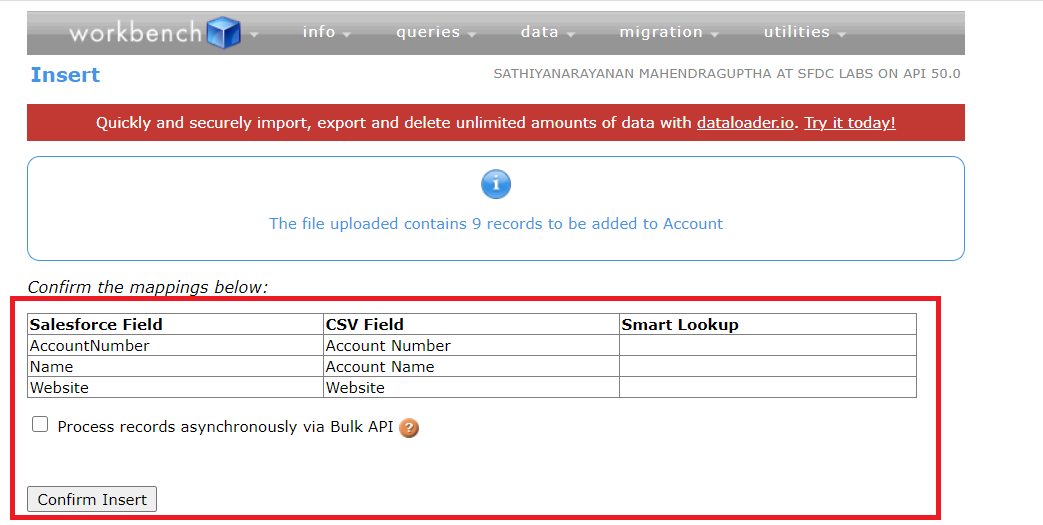
Task: Open the utilities menu
Action: pyautogui.click(x=796, y=32)
